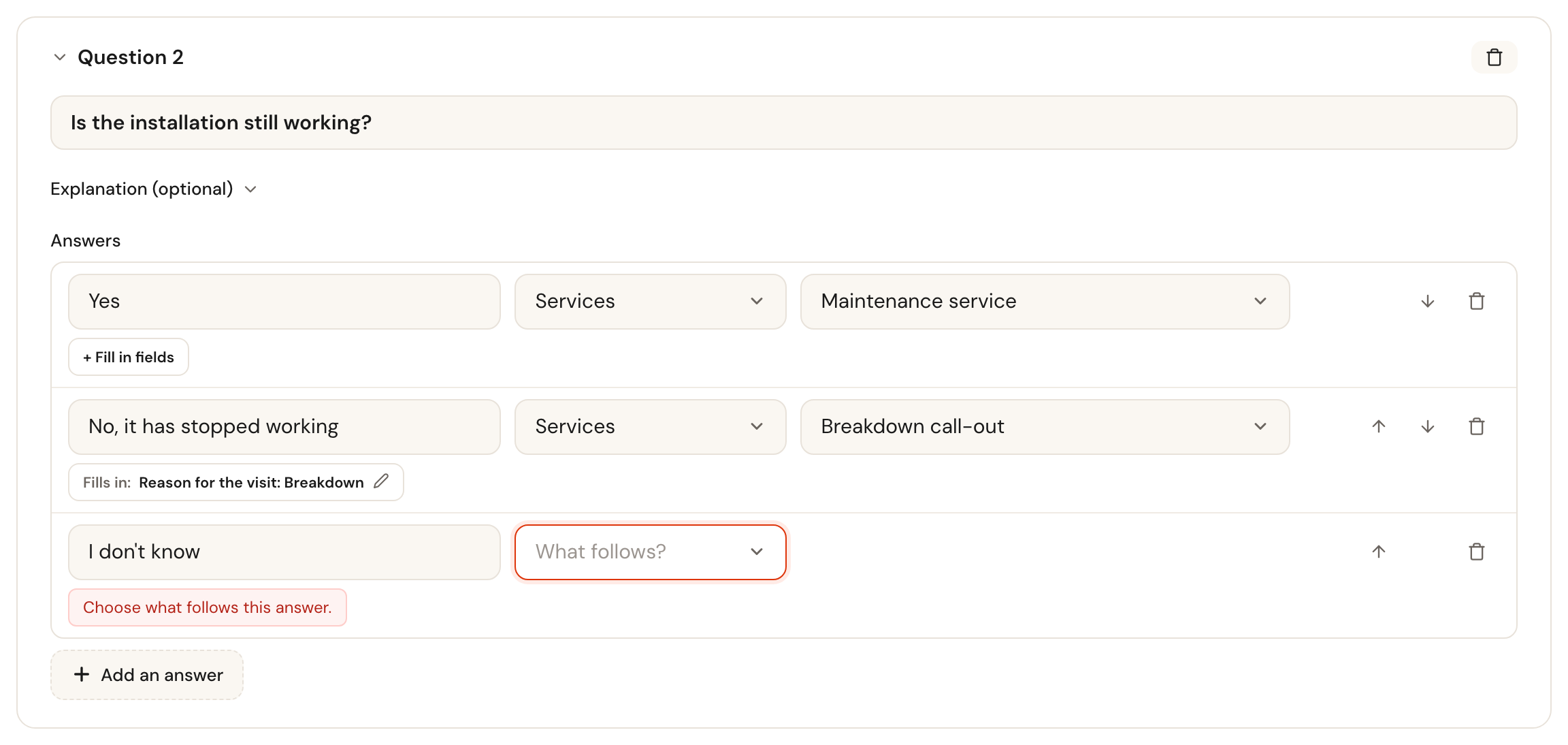The image size is (1568, 745).
Task: Delete the Yes answer
Action: tap(1477, 302)
